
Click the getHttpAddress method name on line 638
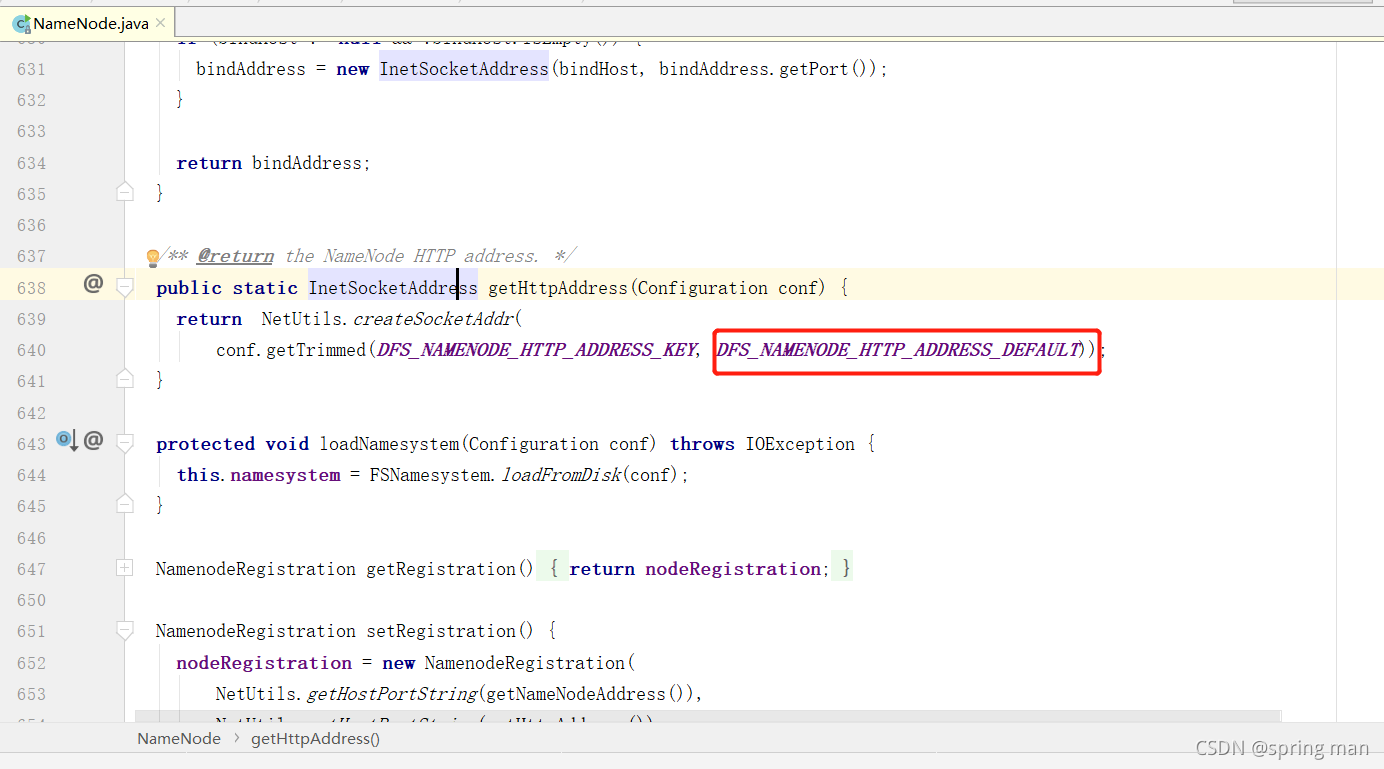pyautogui.click(x=557, y=288)
